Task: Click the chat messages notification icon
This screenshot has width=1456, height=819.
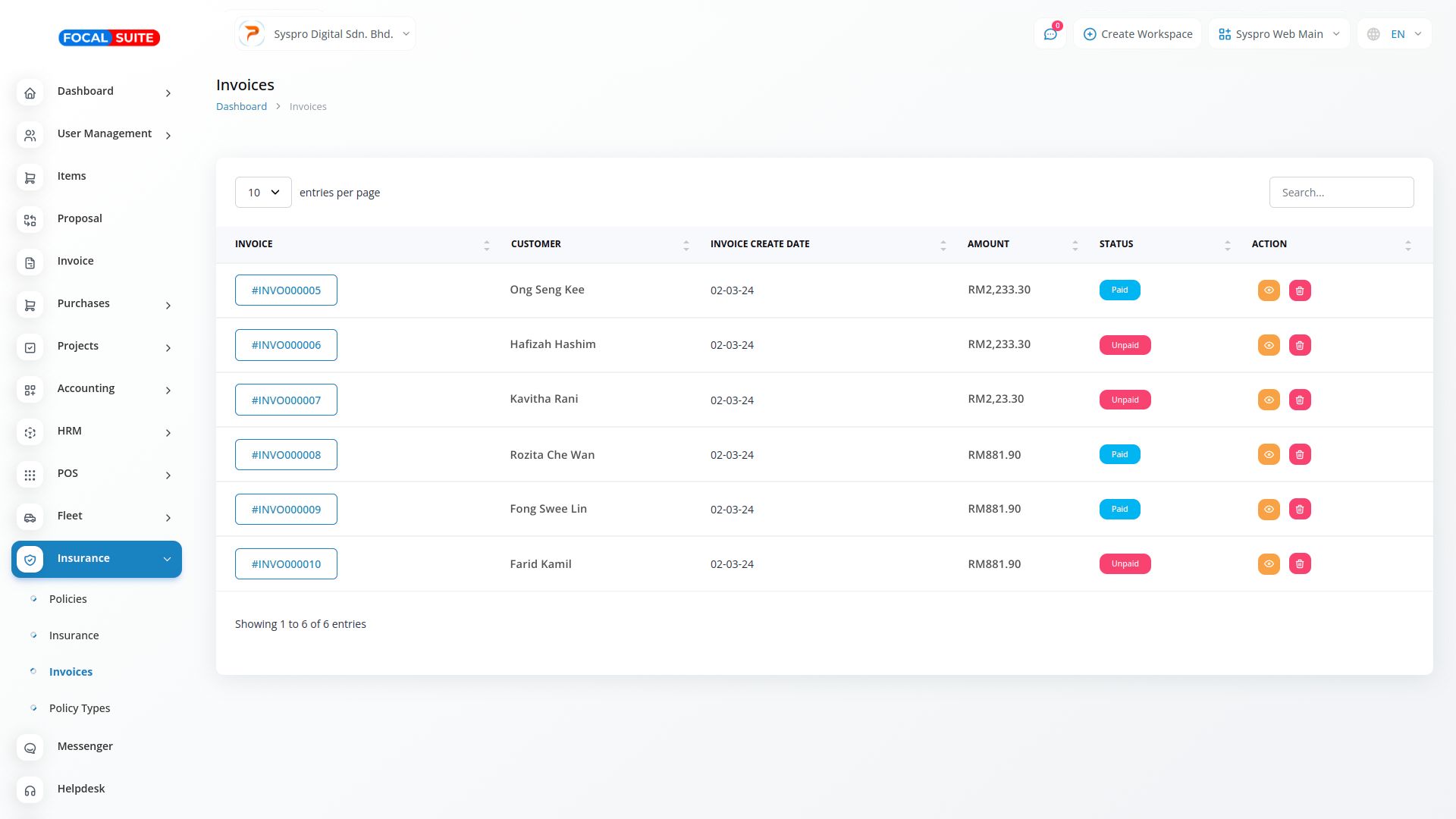Action: pos(1050,34)
